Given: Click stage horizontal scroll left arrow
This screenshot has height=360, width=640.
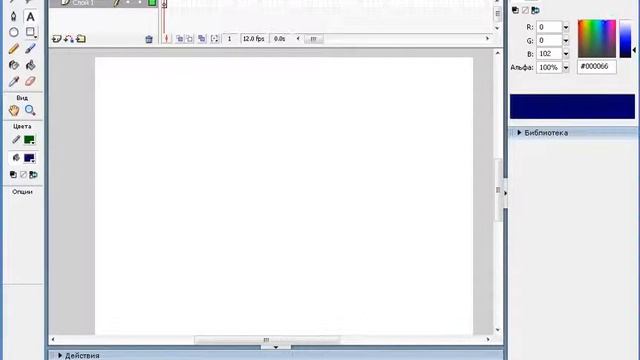Looking at the screenshot, I should 53,339.
